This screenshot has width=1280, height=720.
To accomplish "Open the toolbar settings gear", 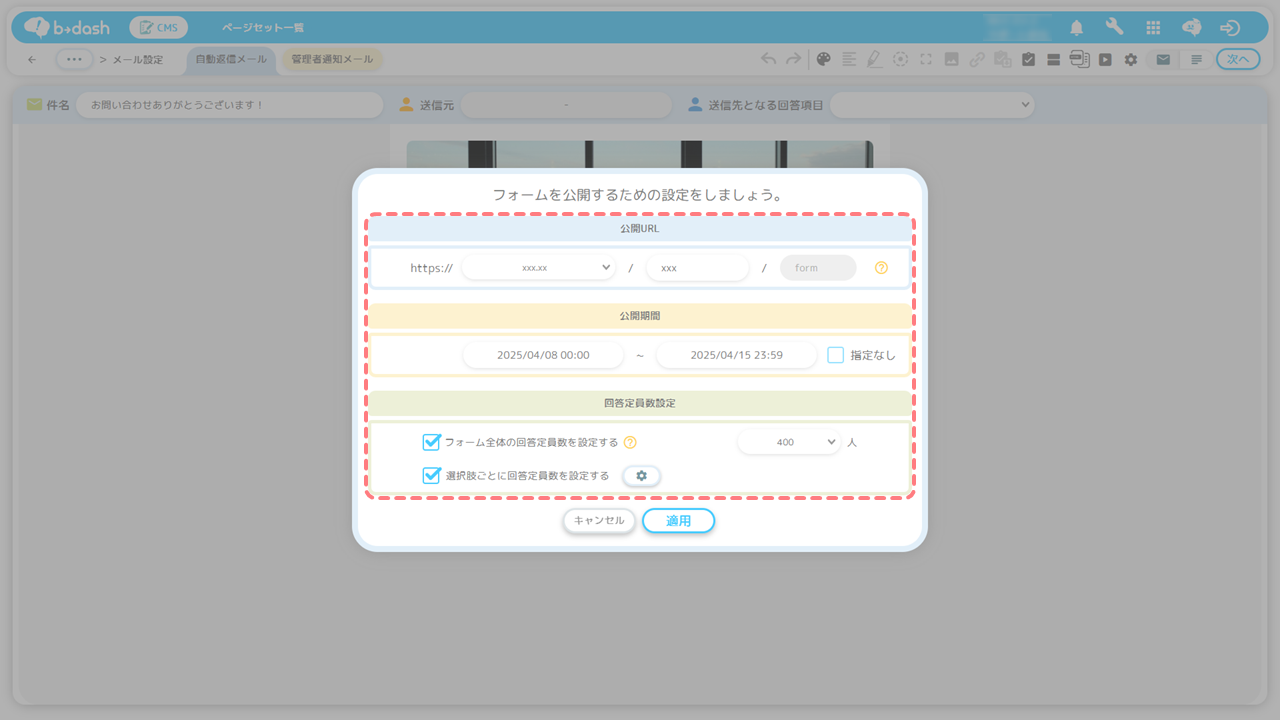I will [x=1130, y=59].
